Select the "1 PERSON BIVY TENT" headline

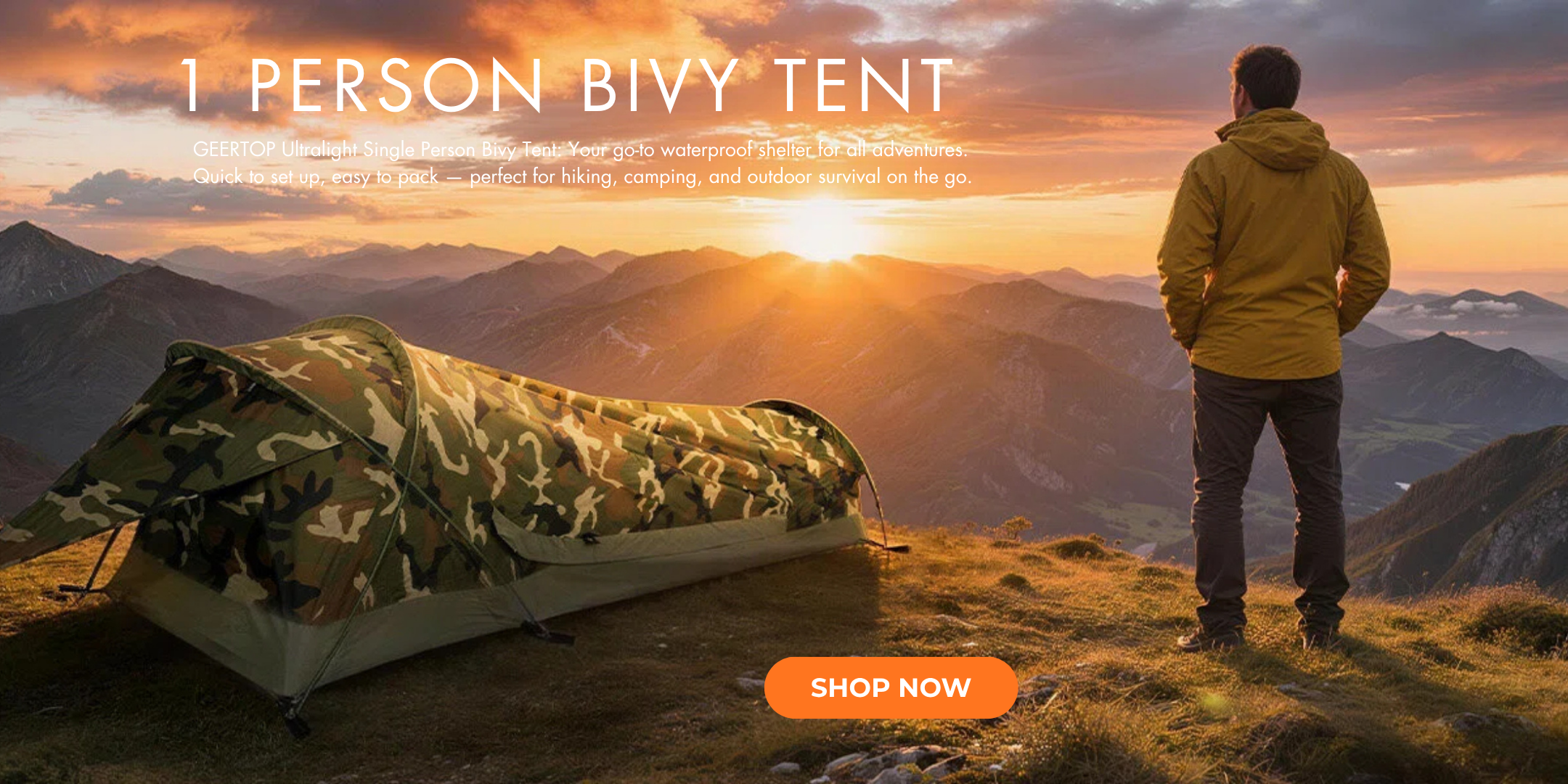click(x=567, y=86)
